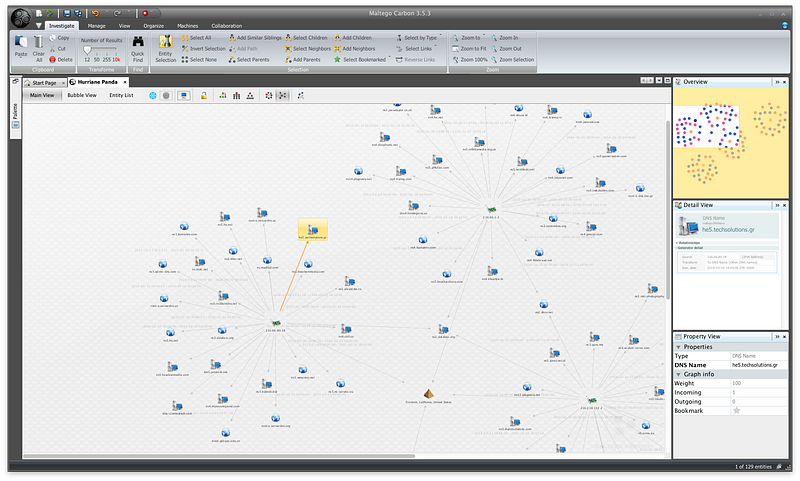Set Number of Results to 50

coord(96,60)
